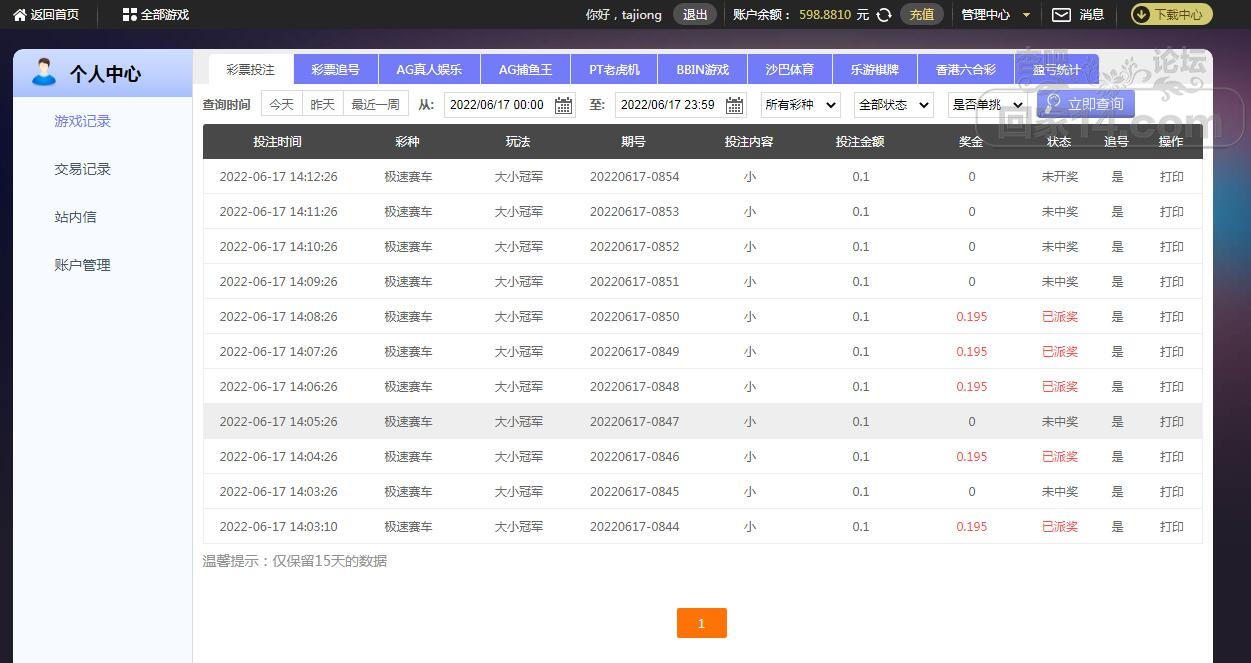This screenshot has width=1251, height=663.
Task: Open the end date calendar icon
Action: click(734, 105)
